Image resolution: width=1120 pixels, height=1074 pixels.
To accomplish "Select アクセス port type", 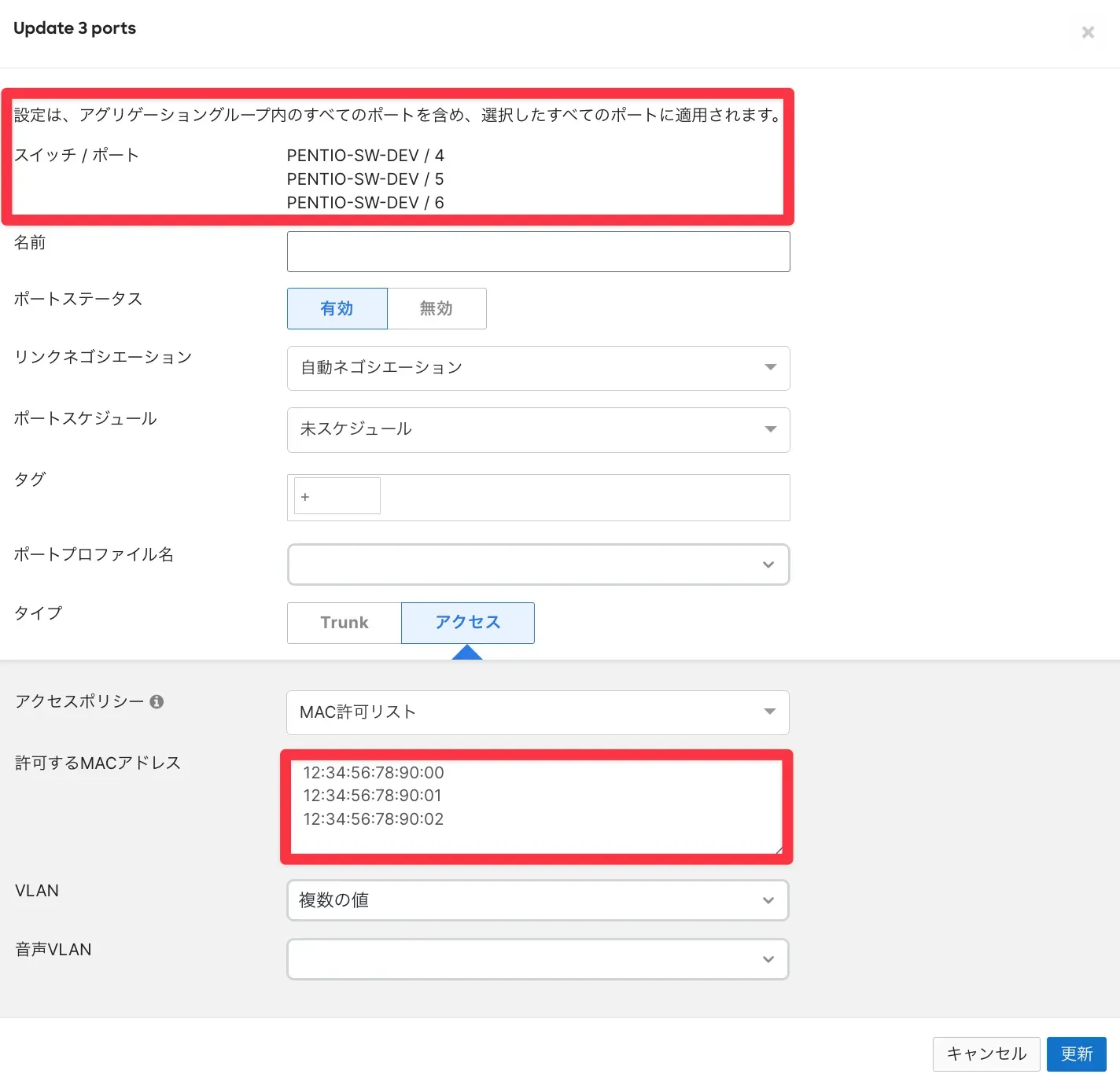I will (x=468, y=623).
